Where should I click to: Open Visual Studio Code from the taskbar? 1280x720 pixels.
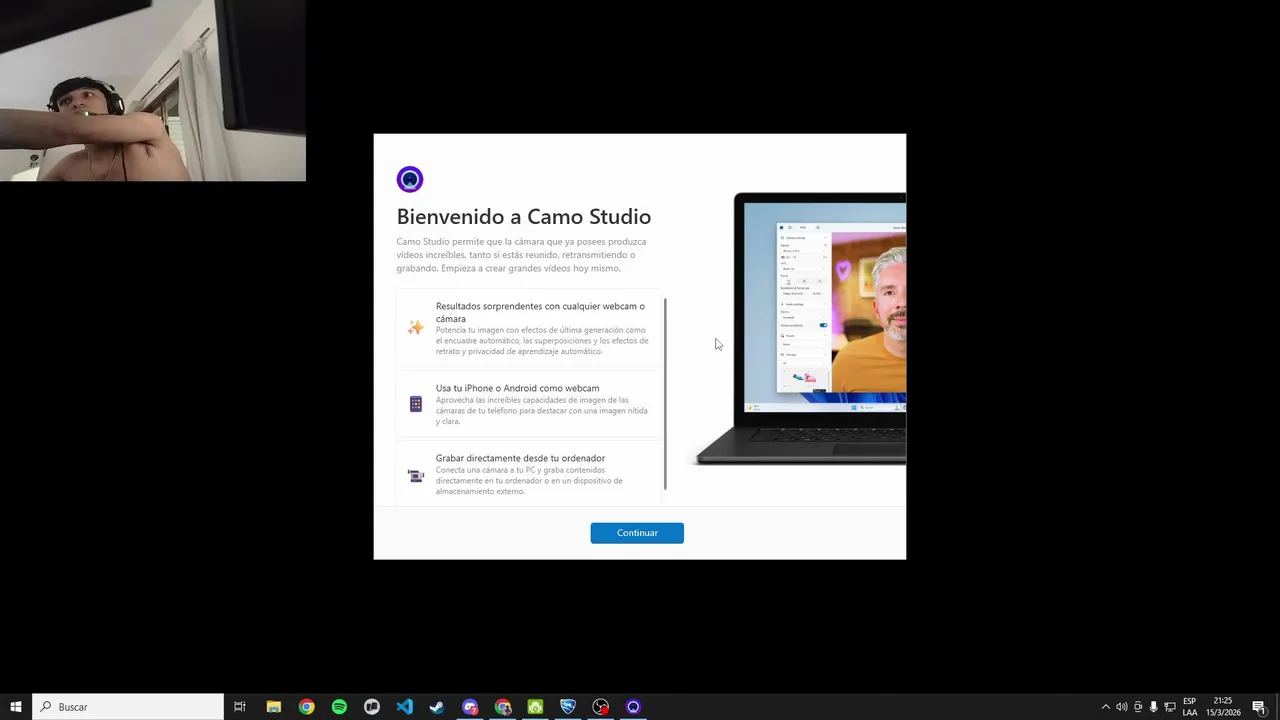[x=404, y=707]
